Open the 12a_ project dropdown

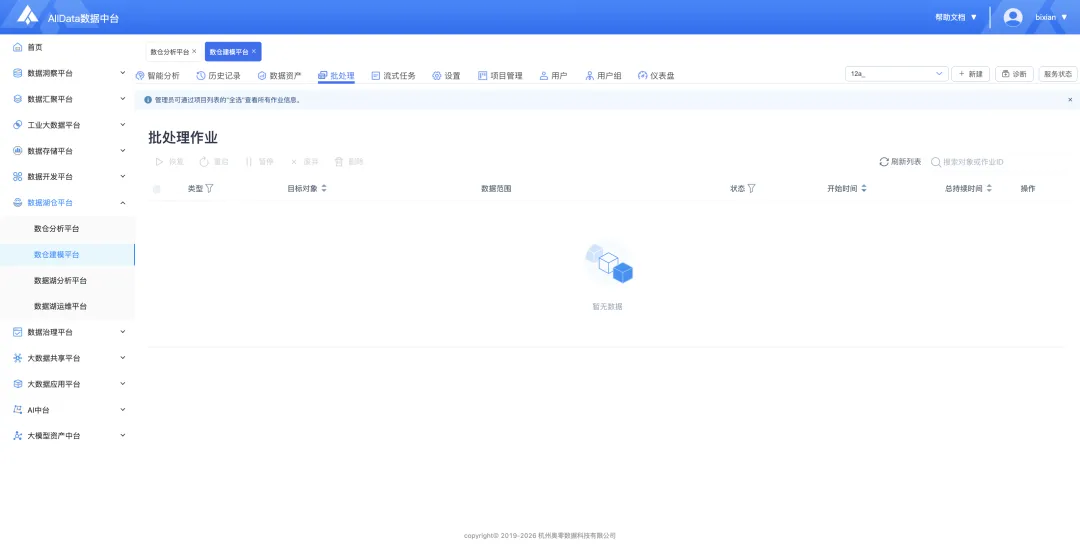coord(896,74)
